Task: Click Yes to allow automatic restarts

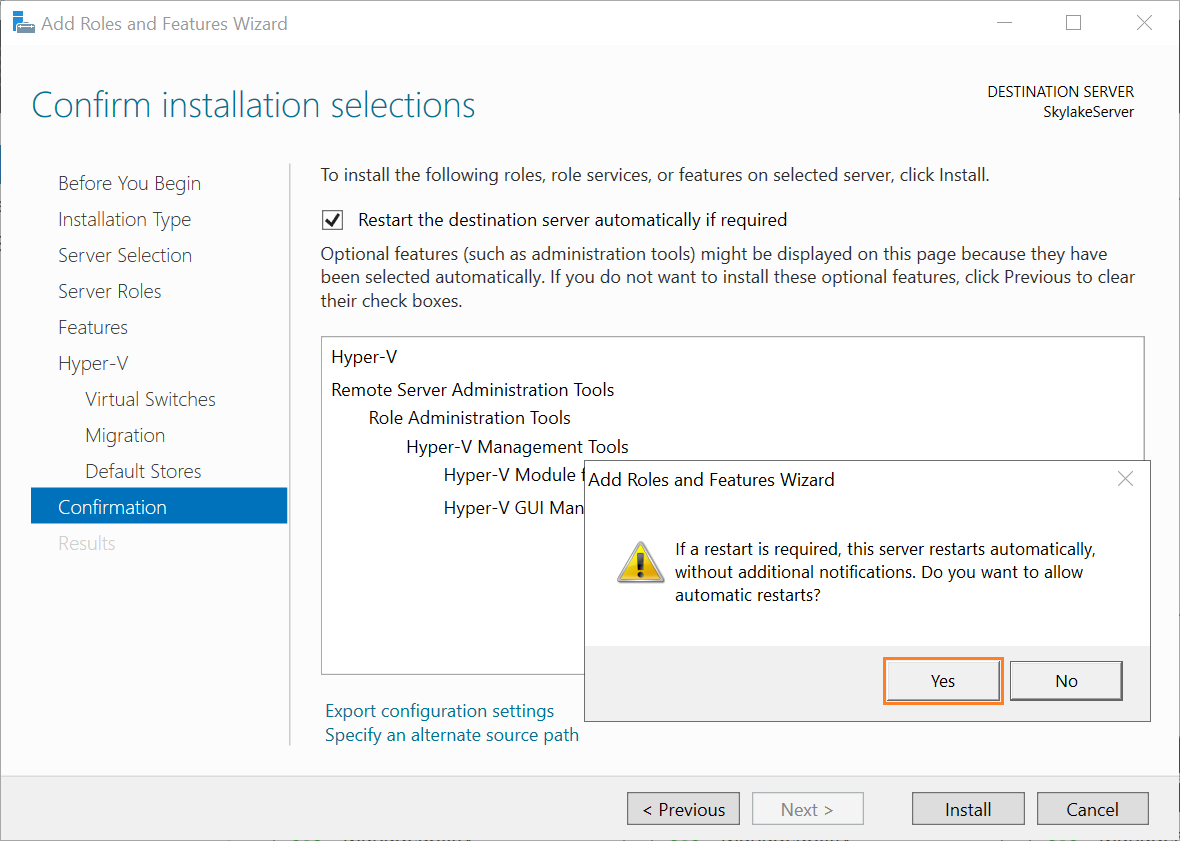Action: tap(942, 681)
